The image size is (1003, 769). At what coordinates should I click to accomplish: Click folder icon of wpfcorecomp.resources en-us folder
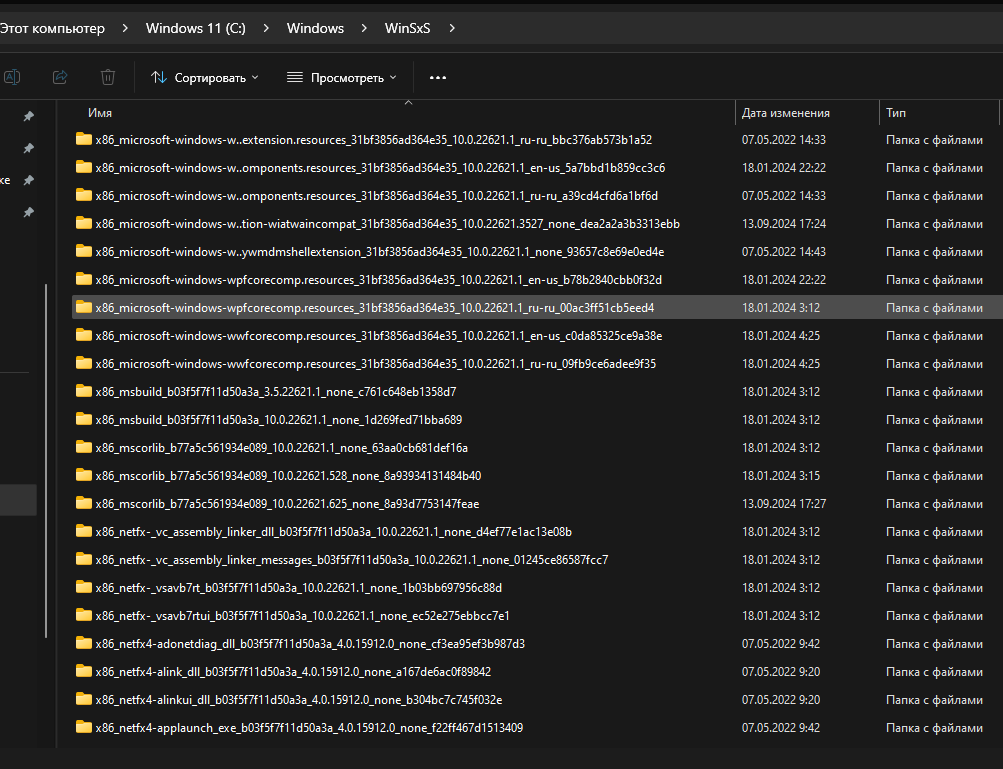84,279
